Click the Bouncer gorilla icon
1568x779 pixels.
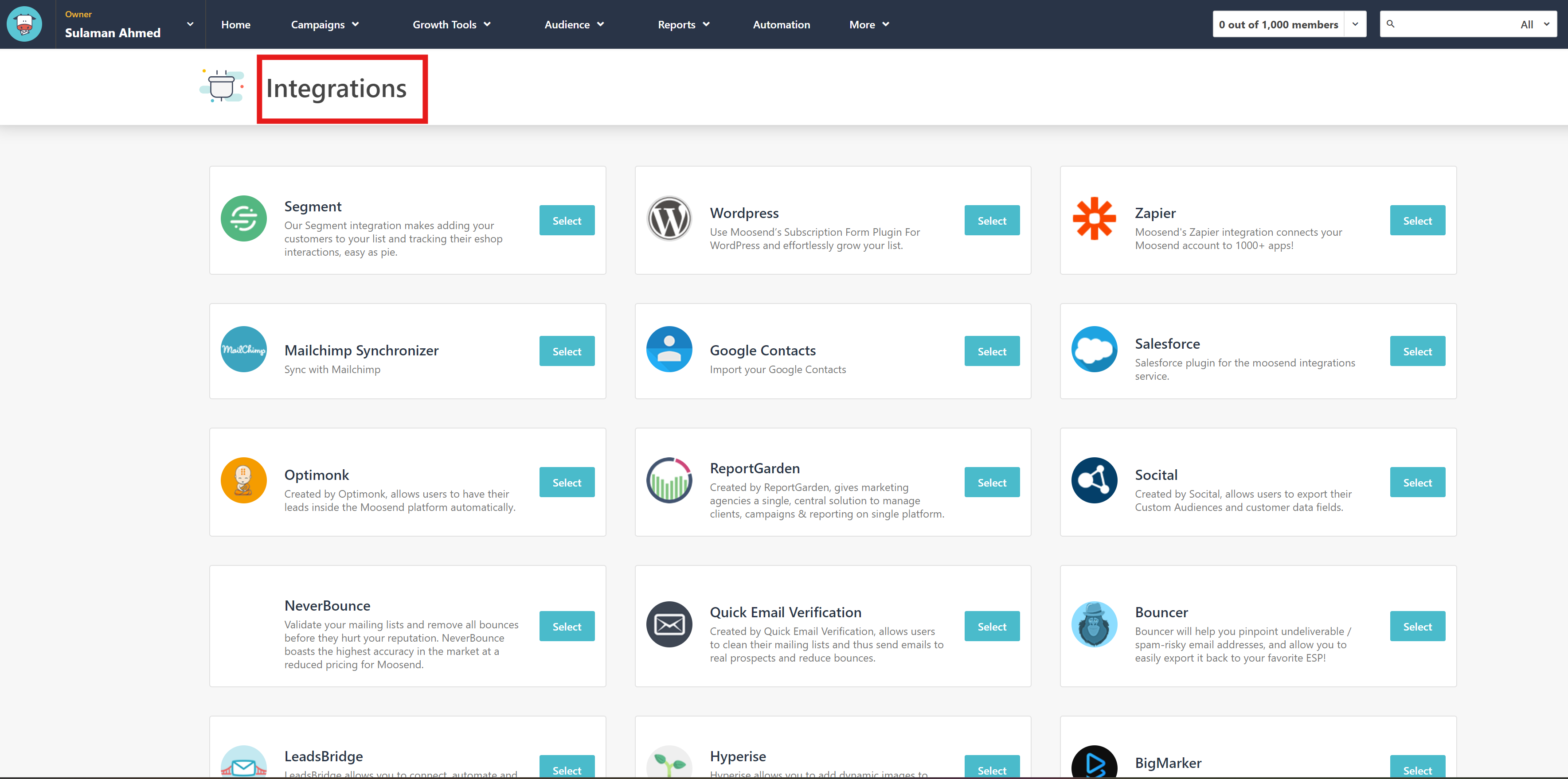pos(1094,624)
